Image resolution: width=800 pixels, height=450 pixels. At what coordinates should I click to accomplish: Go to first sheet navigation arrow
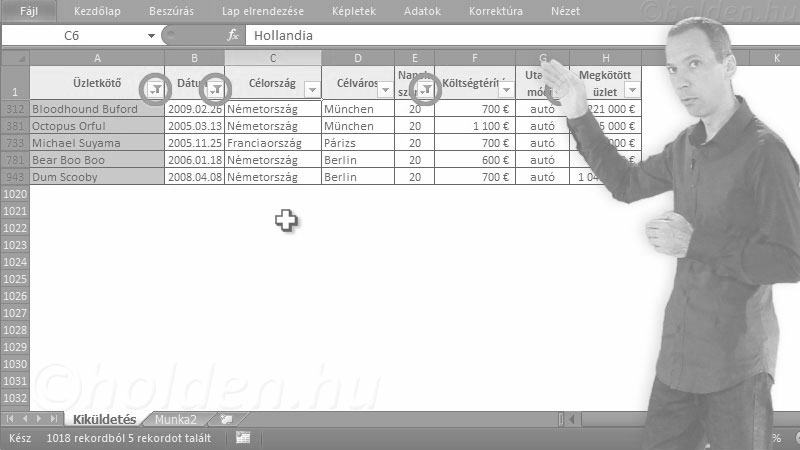click(10, 419)
